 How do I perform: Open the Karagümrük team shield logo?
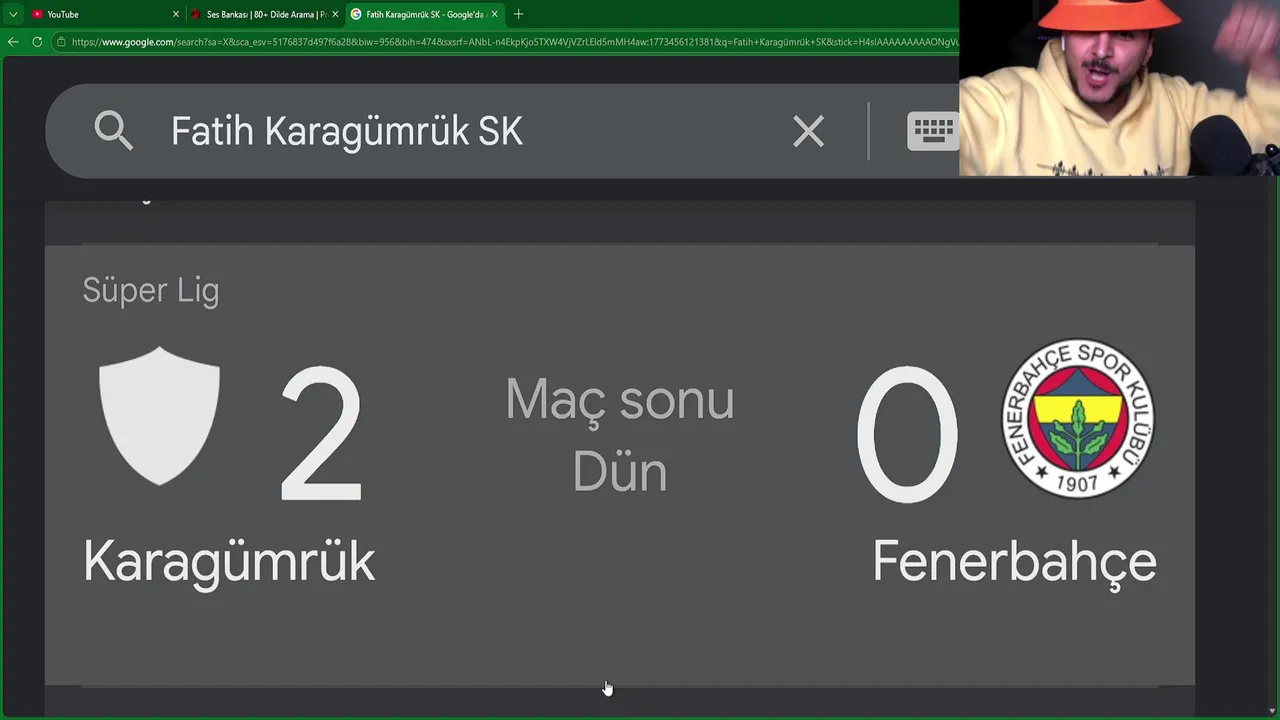pyautogui.click(x=160, y=416)
